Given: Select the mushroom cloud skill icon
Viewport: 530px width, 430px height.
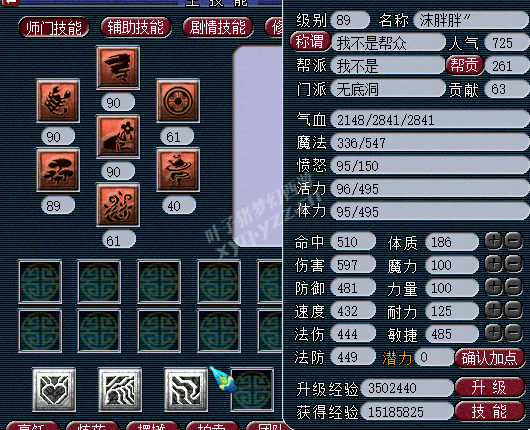Looking at the screenshot, I should click(58, 170).
